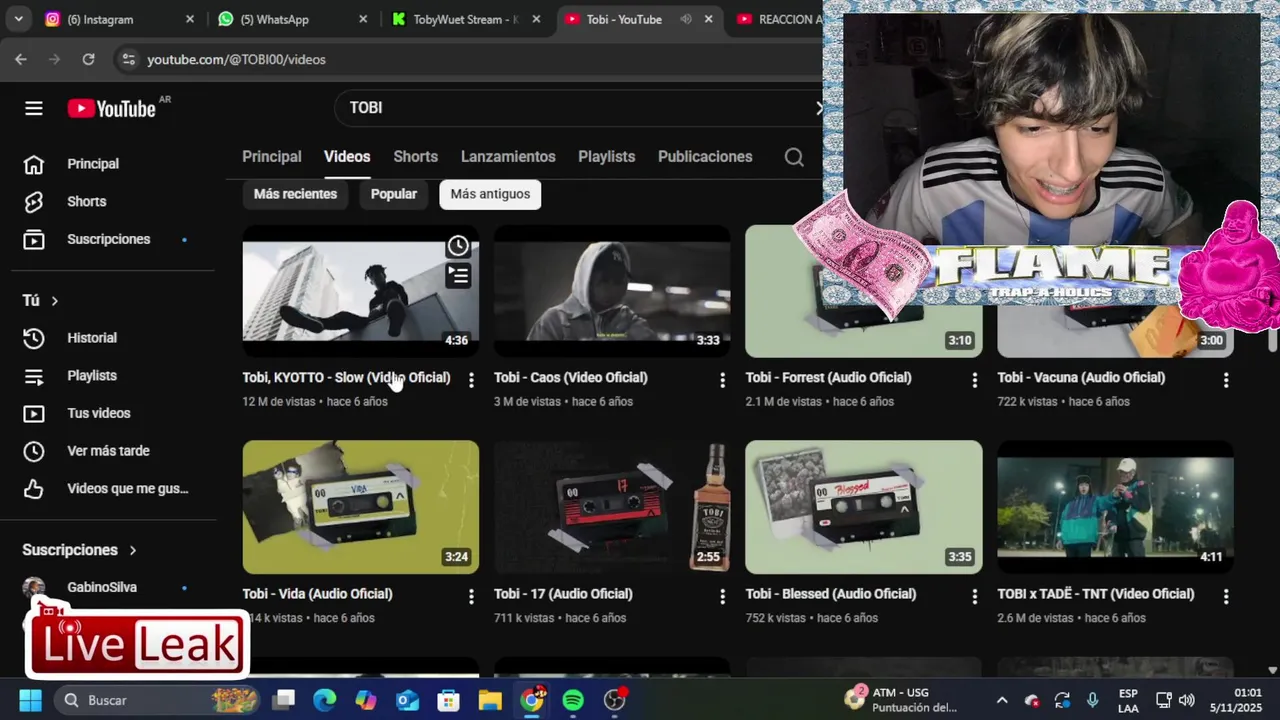This screenshot has width=1280, height=720.
Task: Toggle microphone icon in system tray
Action: 1092,700
